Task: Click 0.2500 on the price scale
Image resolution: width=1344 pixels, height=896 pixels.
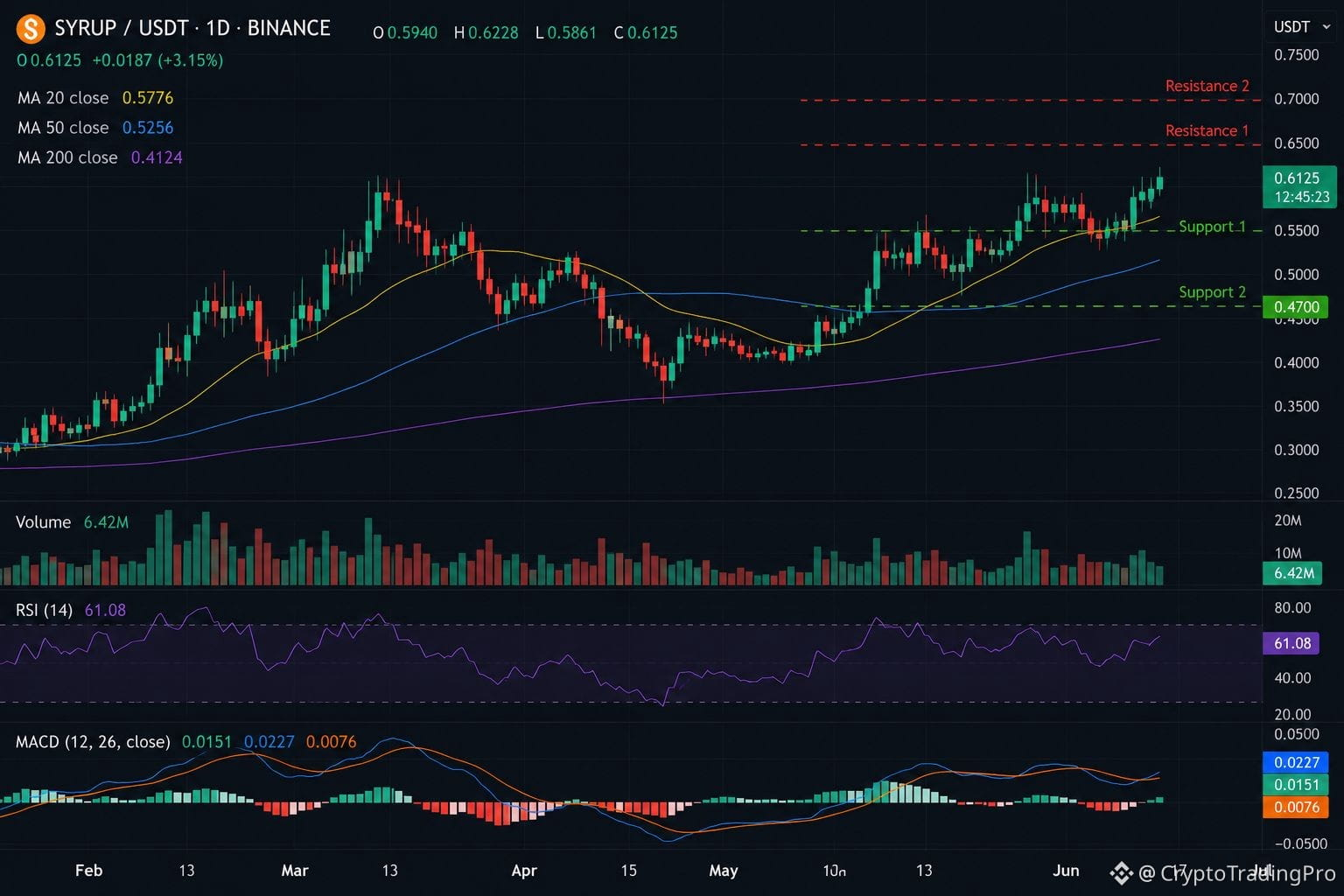Action: [1297, 493]
